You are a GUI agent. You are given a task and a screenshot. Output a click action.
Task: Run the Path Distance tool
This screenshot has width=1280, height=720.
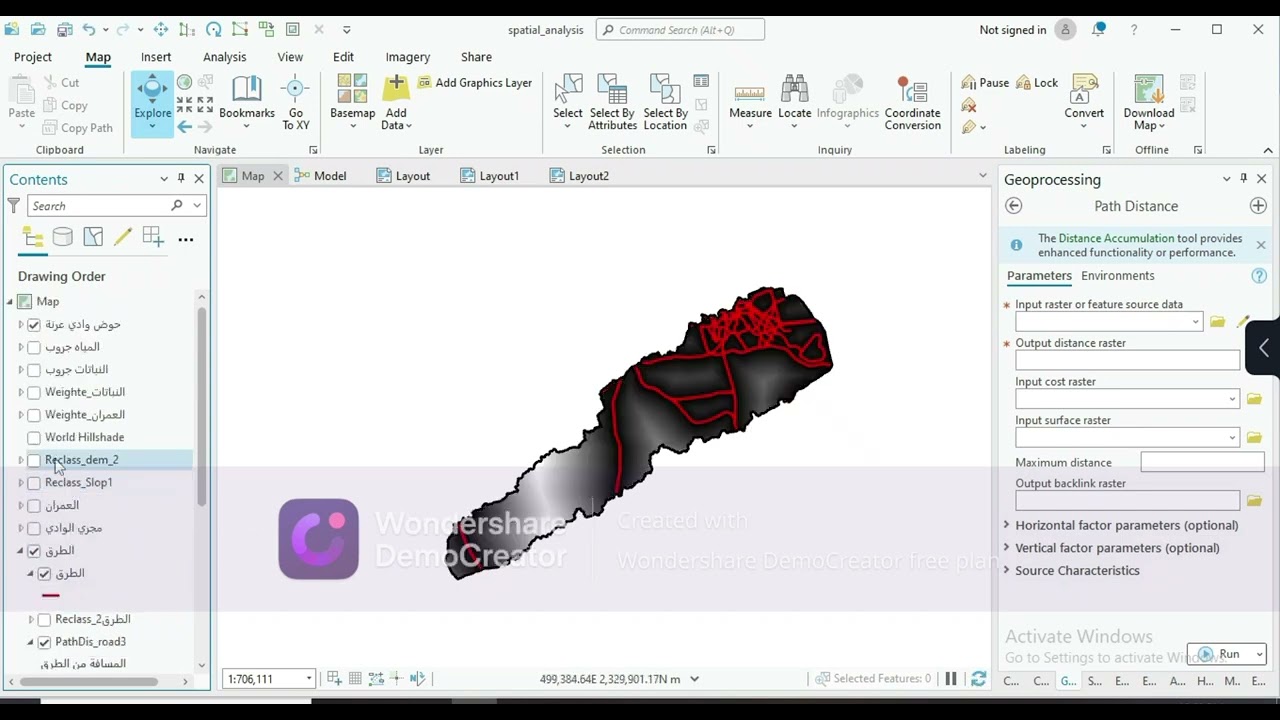click(1220, 655)
